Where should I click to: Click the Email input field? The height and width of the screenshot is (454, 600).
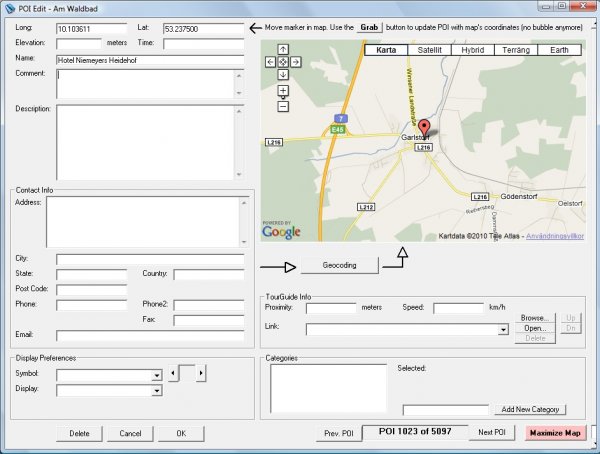coord(150,336)
